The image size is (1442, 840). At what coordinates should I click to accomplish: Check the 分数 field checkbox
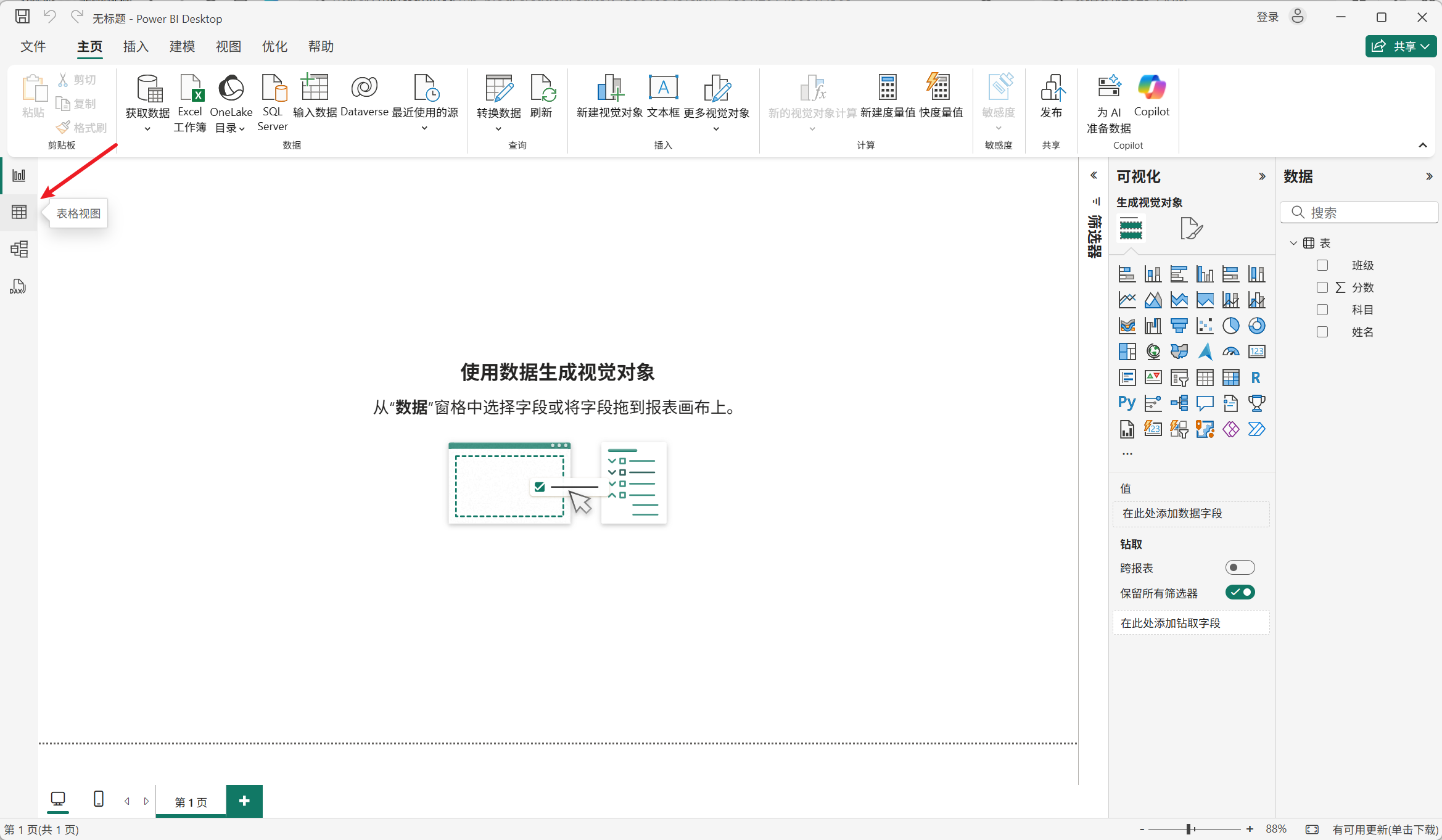[x=1322, y=287]
